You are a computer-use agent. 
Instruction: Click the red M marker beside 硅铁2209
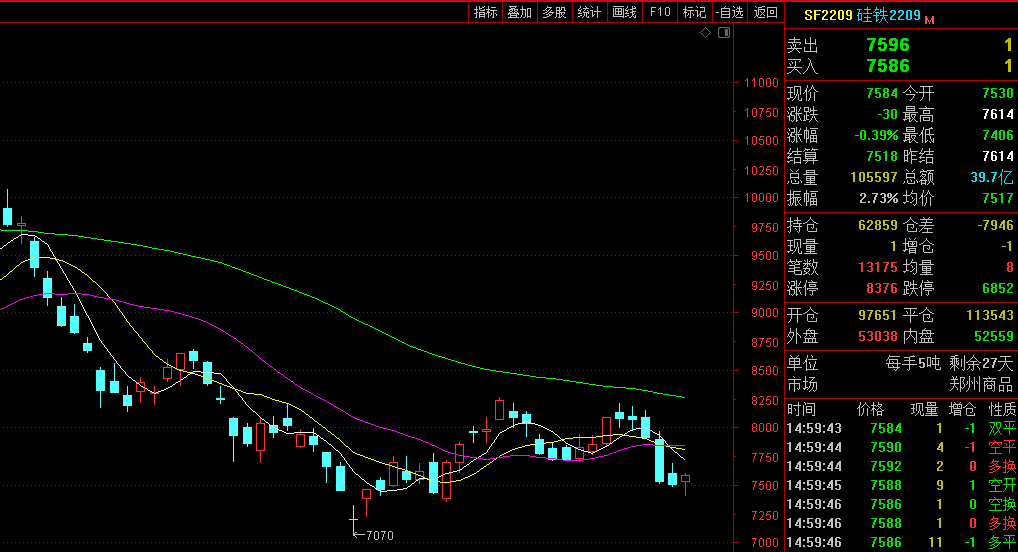click(x=929, y=19)
